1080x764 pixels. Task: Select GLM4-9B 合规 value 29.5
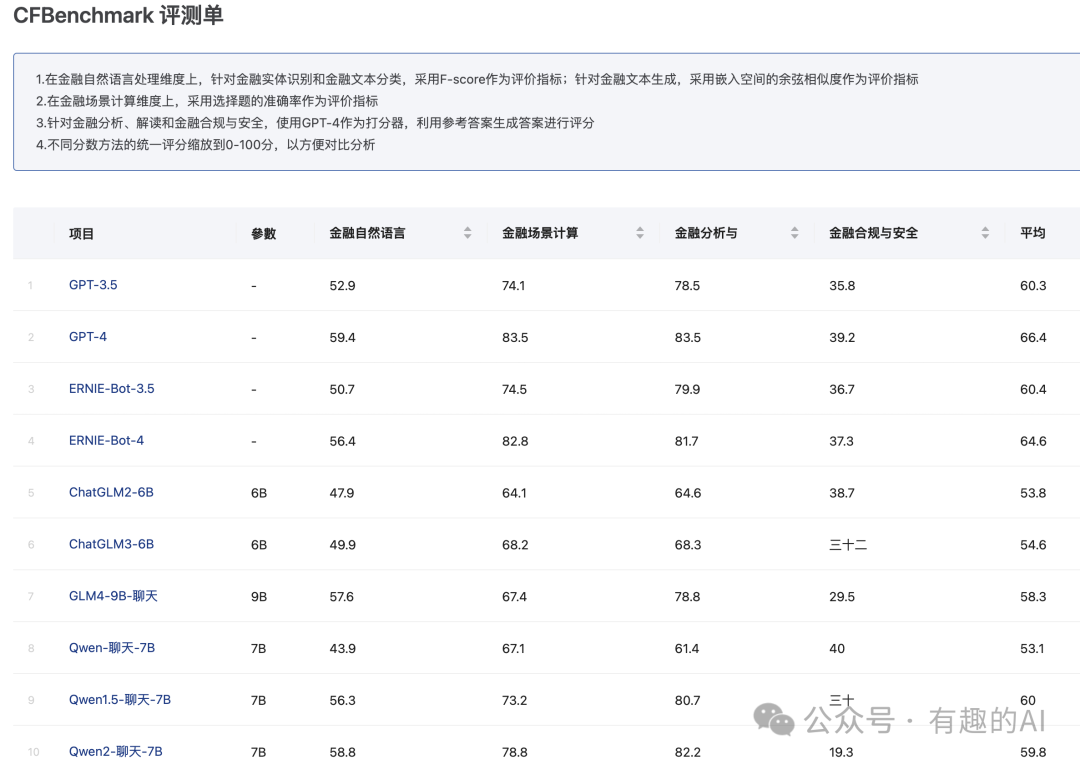pyautogui.click(x=842, y=597)
